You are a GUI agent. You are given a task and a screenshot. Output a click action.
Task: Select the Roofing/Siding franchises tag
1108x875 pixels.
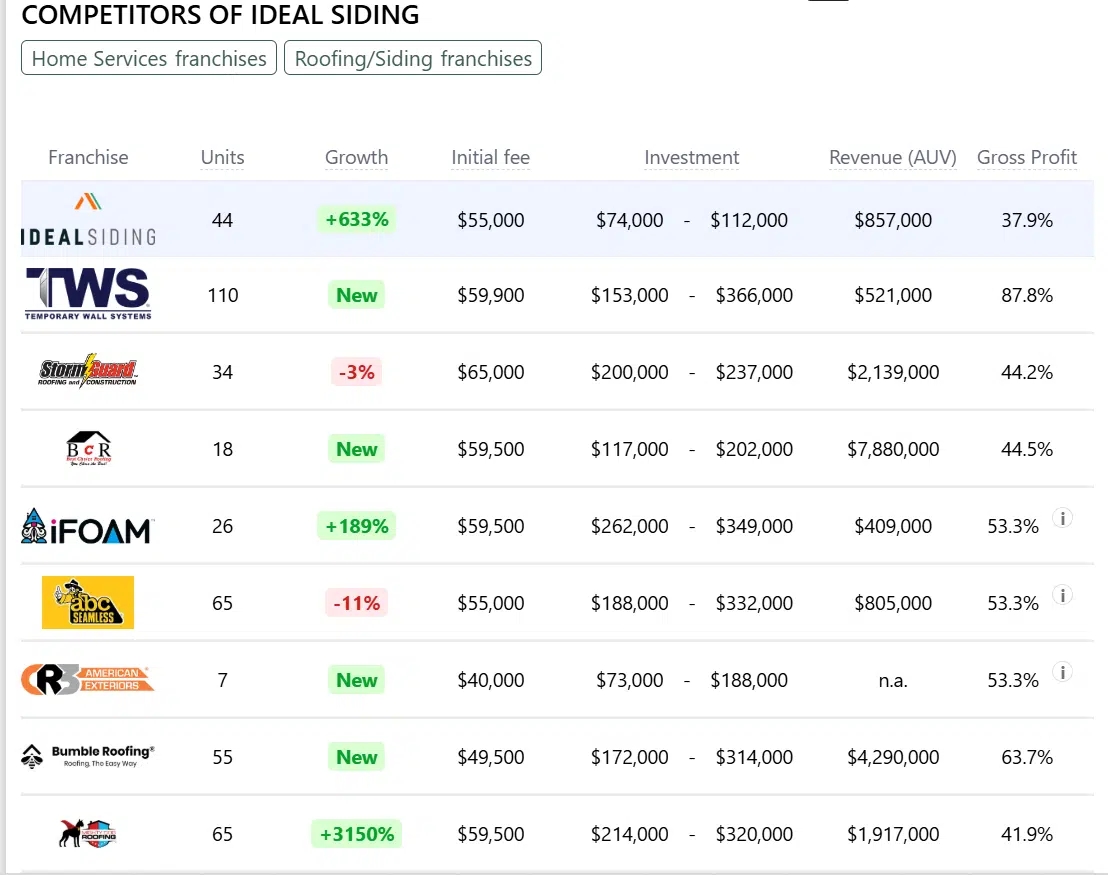pos(413,58)
